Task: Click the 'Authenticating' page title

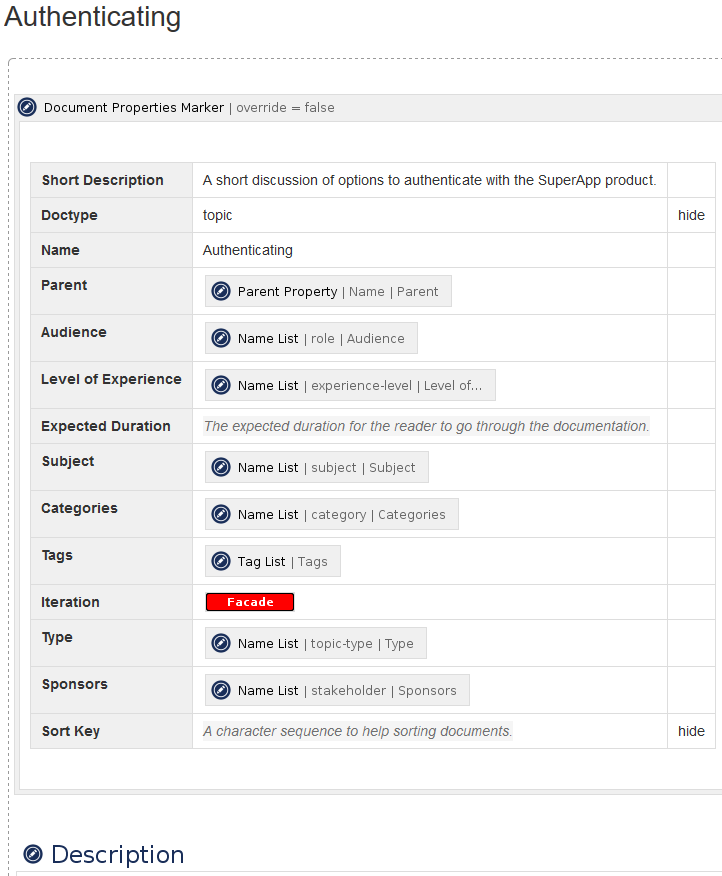Action: 93,17
